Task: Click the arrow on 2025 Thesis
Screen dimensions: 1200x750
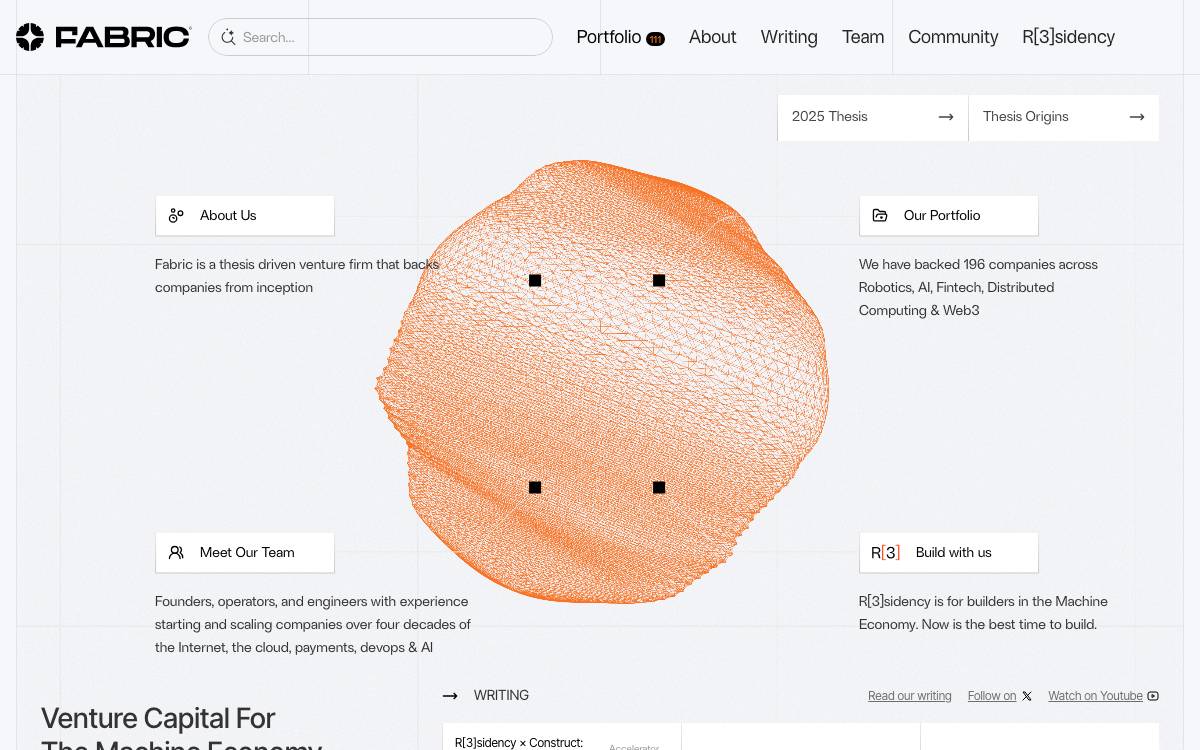Action: coord(946,117)
